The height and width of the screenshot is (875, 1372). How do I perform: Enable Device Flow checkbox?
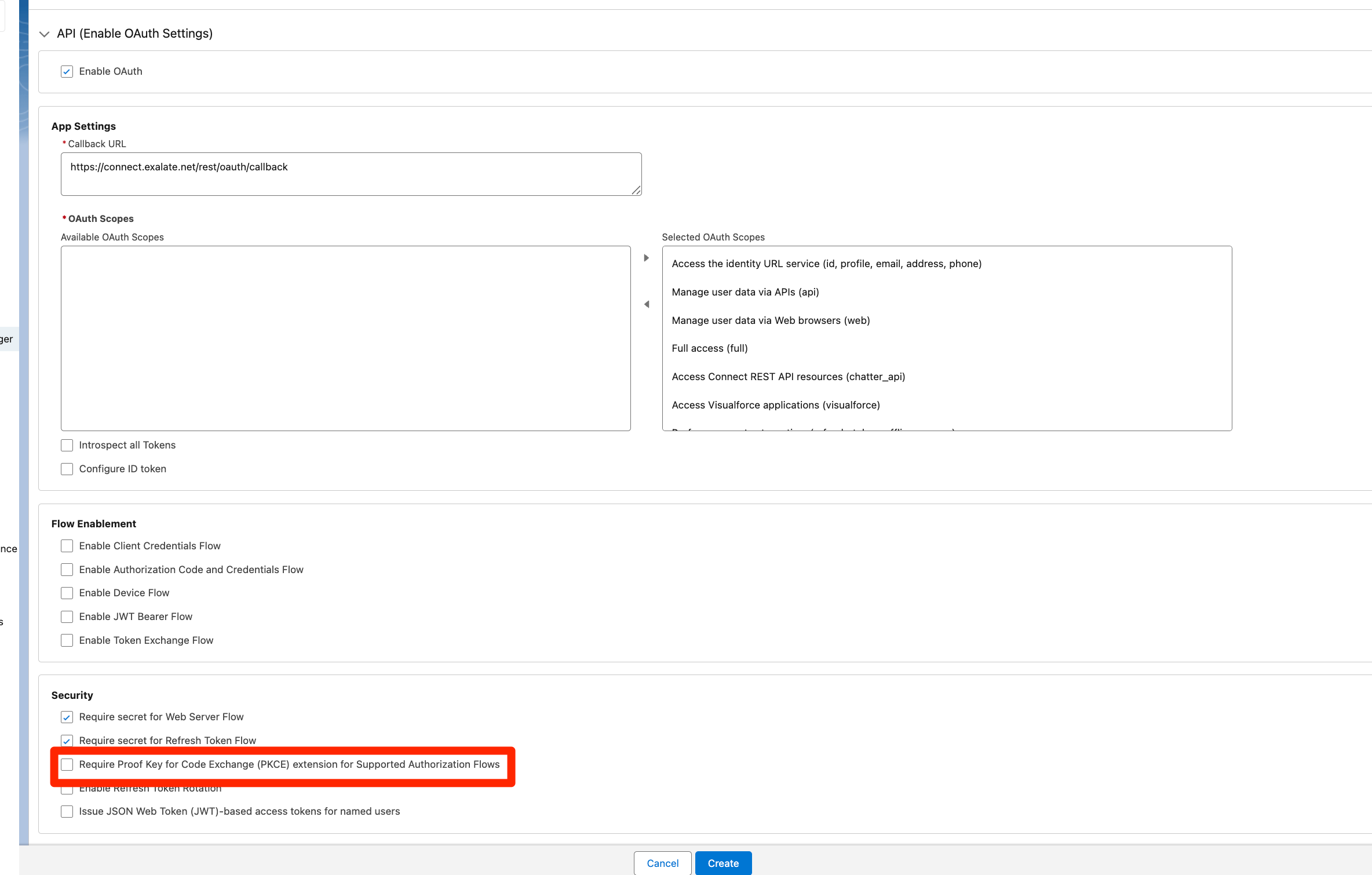tap(67, 593)
